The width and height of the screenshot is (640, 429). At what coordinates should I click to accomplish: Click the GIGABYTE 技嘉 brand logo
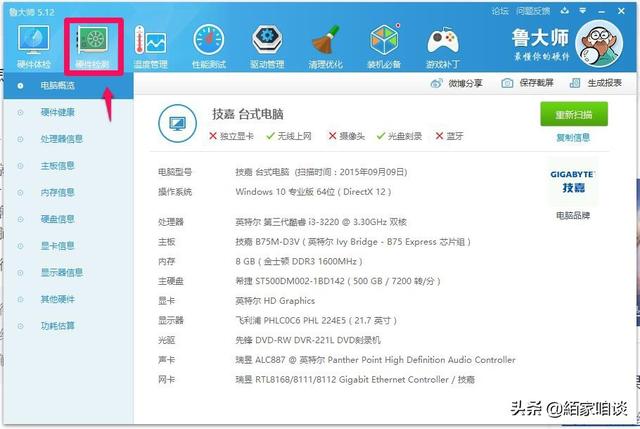(573, 182)
